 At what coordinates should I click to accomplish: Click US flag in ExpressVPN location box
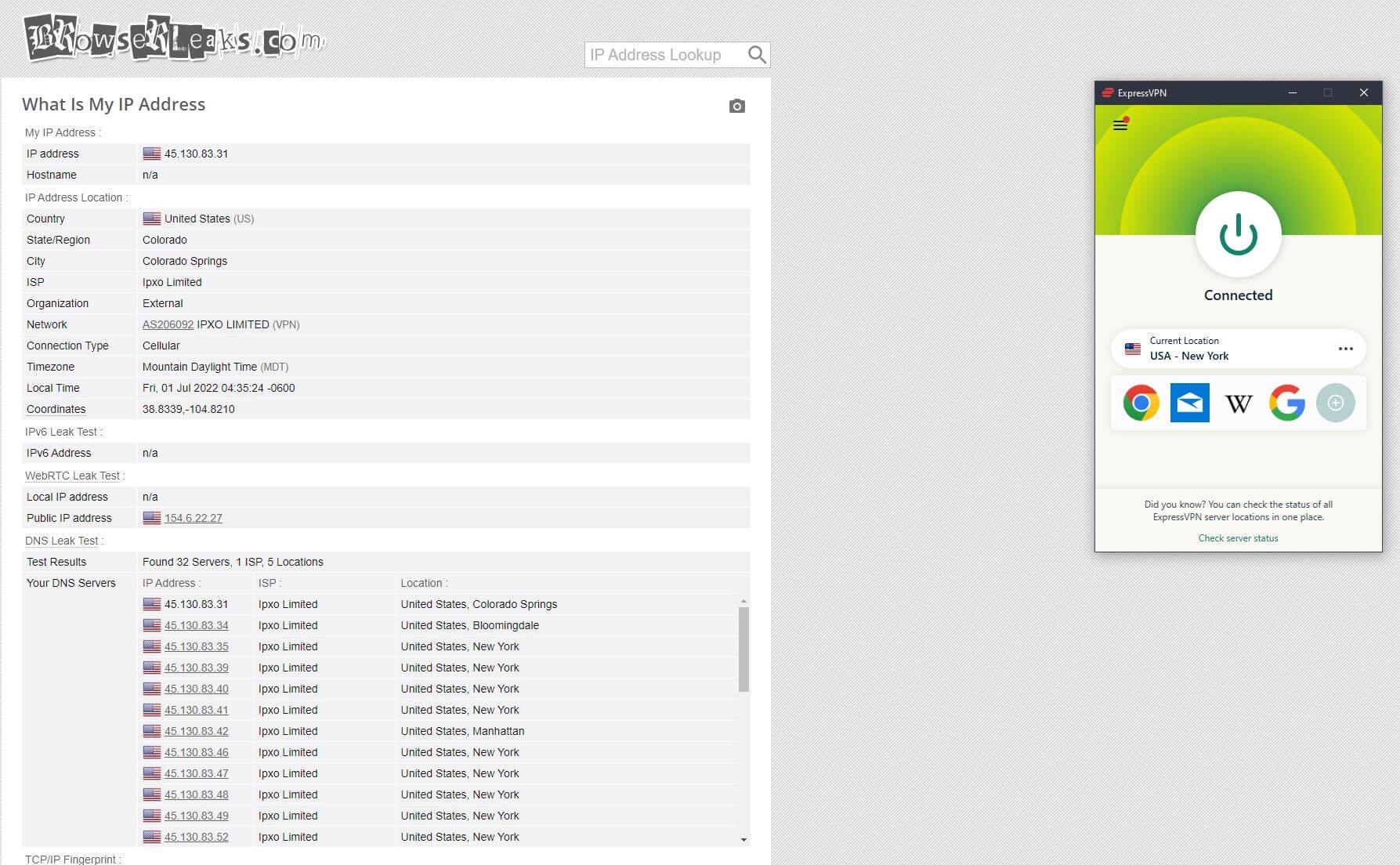(x=1133, y=349)
